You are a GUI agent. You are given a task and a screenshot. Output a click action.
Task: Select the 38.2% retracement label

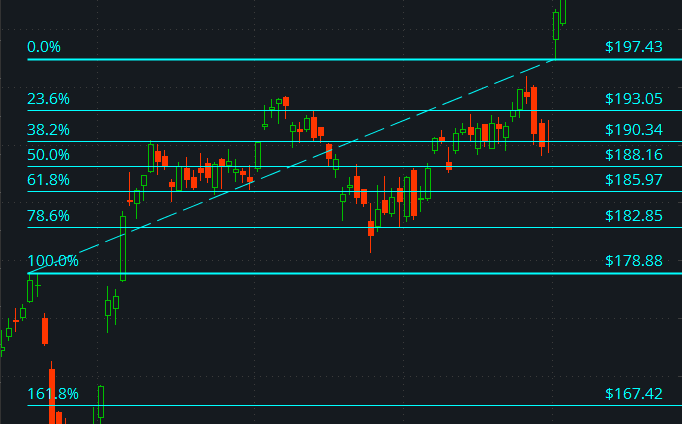[48, 130]
